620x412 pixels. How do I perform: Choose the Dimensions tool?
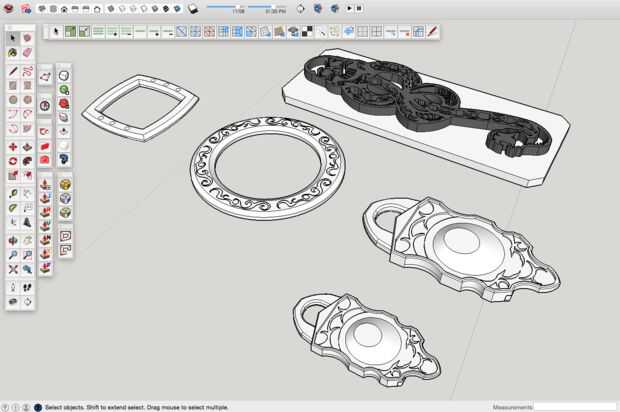pyautogui.click(x=27, y=194)
